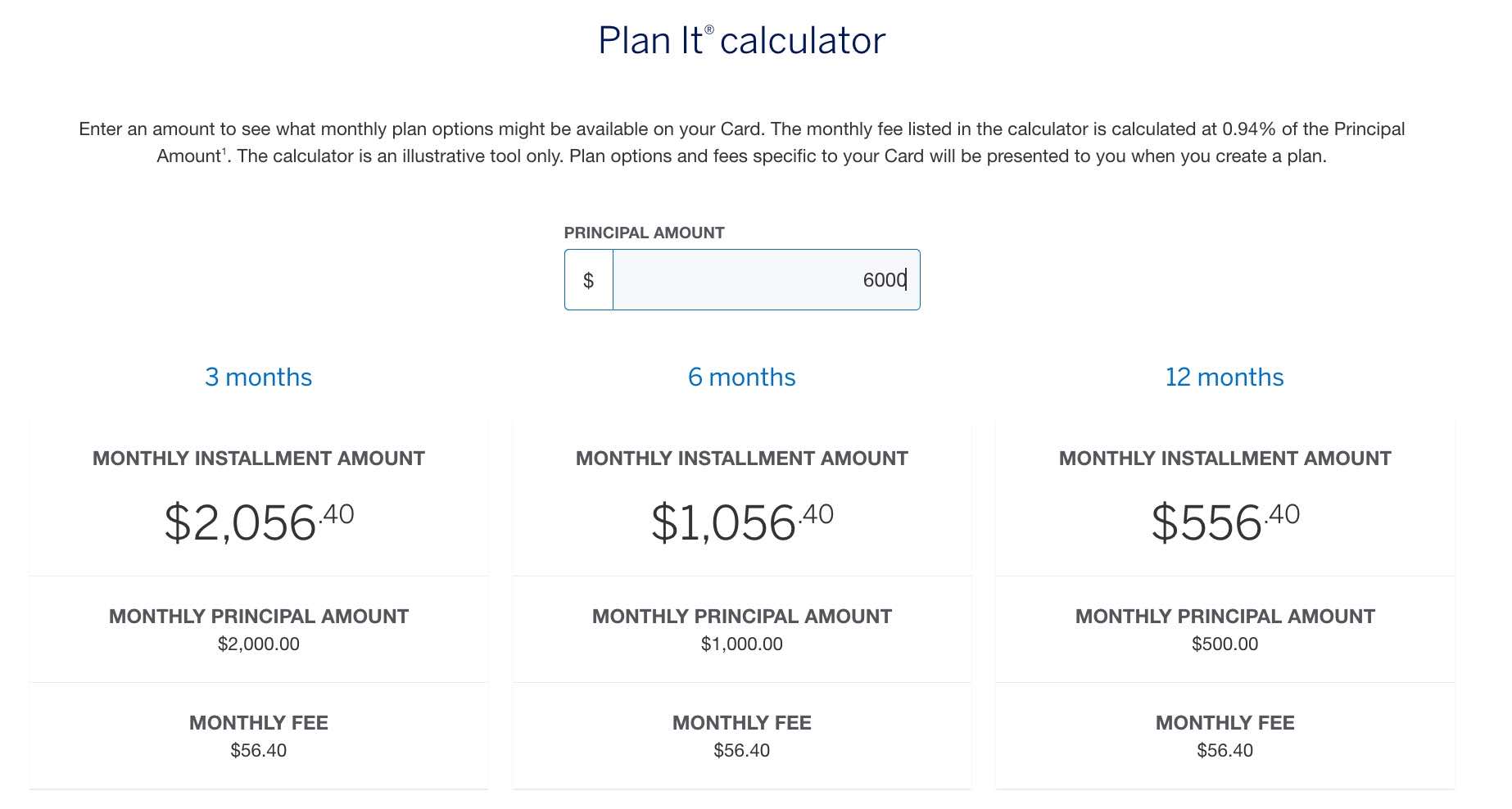Click the MONTHLY INSTALLMENT AMOUNT header under 3 months
The height and width of the screenshot is (809, 1512).
pyautogui.click(x=258, y=458)
